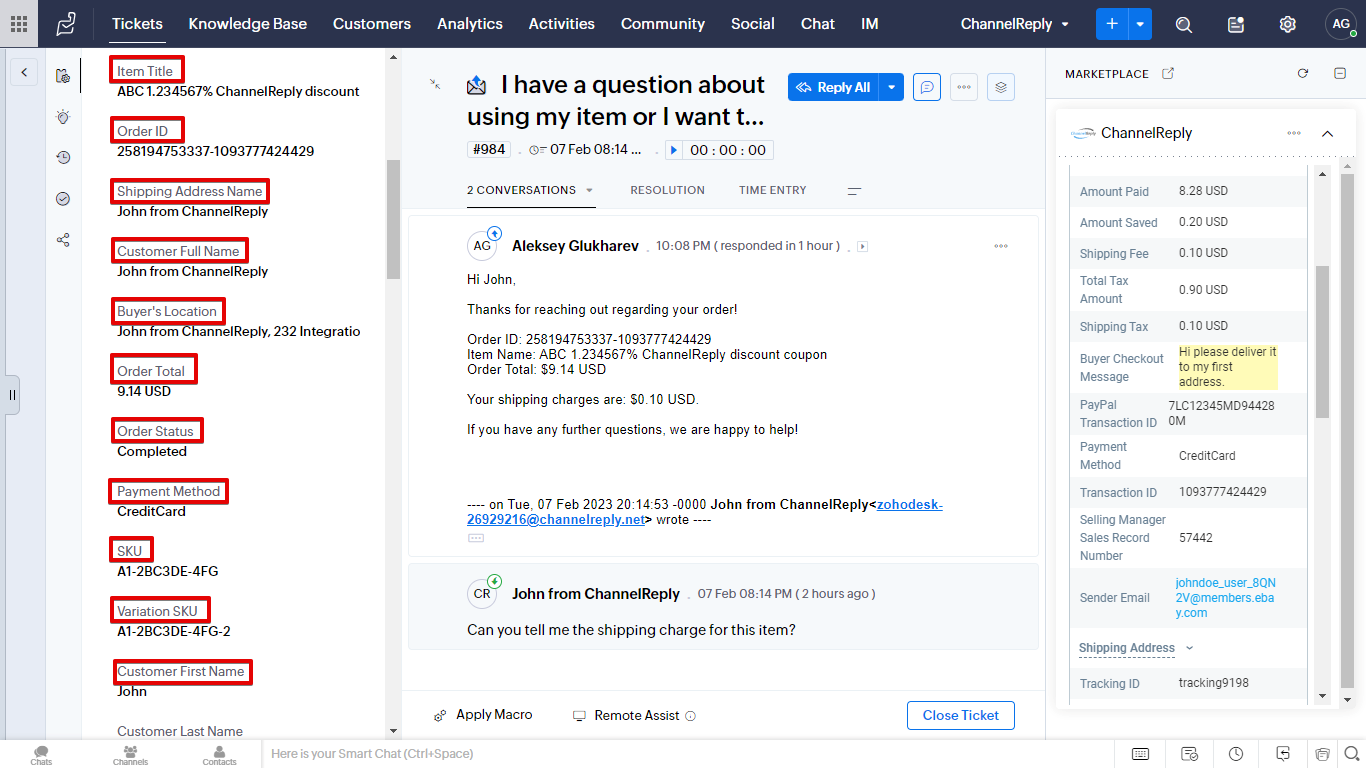
Task: Click the email channel icon by subject
Action: coord(477,86)
